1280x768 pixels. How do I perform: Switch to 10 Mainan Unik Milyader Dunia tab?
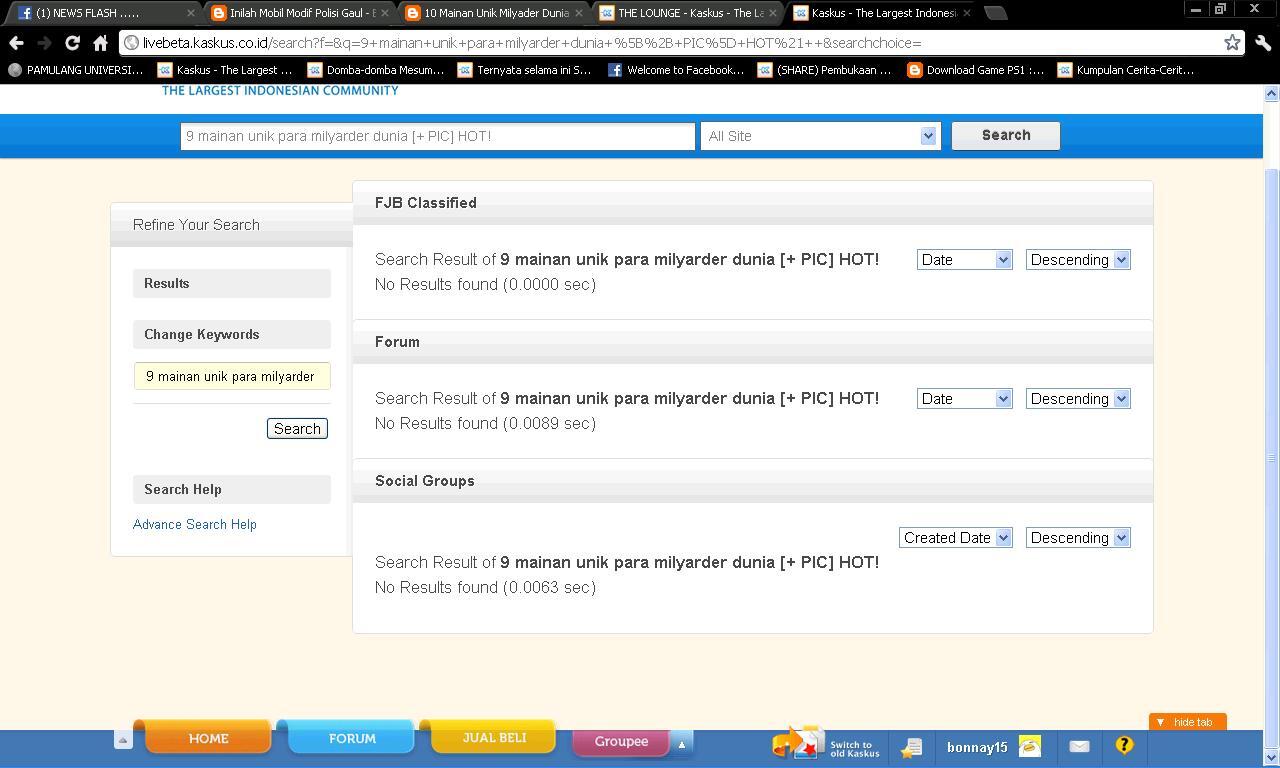[494, 13]
